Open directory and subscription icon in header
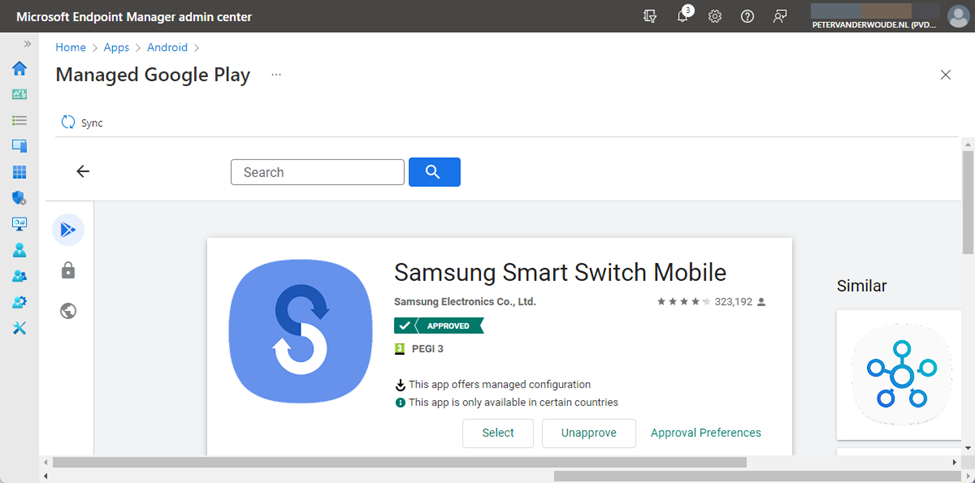The width and height of the screenshot is (975, 483). click(650, 17)
